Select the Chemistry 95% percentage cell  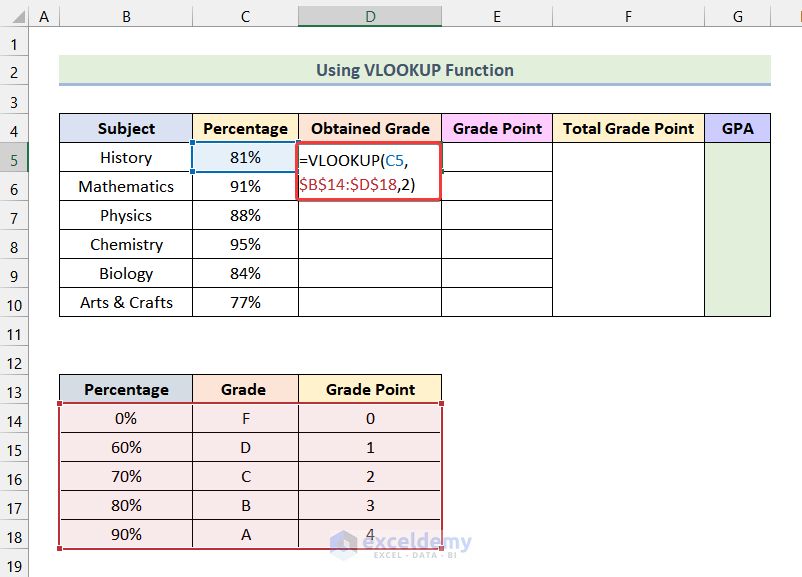pyautogui.click(x=245, y=245)
